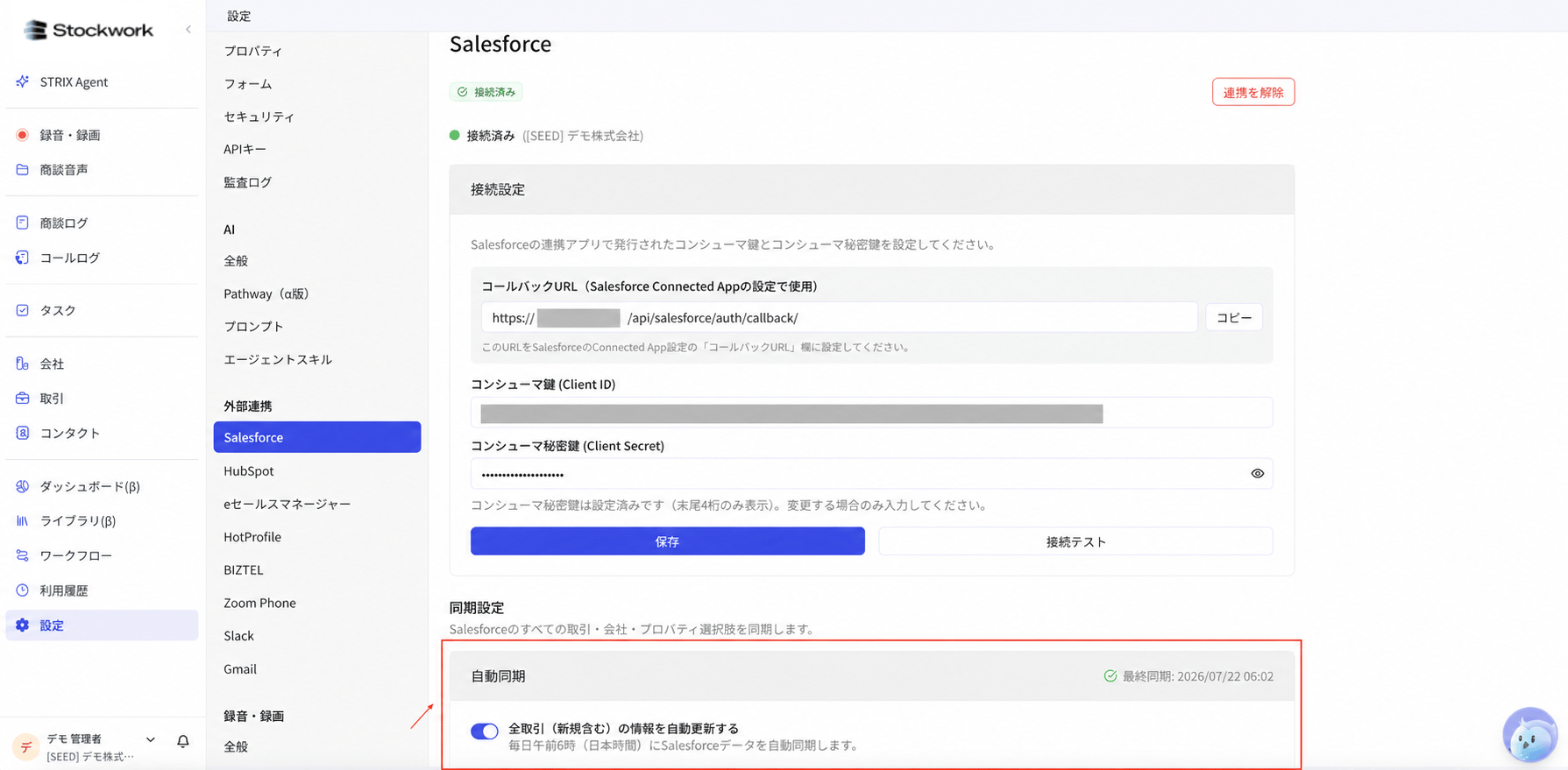This screenshot has width=1568, height=770.
Task: Click the callback URL field
Action: pos(840,317)
